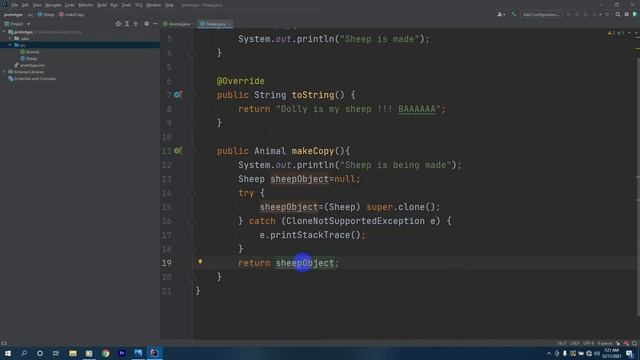
Task: Hide the Project tool window
Action: [155, 24]
